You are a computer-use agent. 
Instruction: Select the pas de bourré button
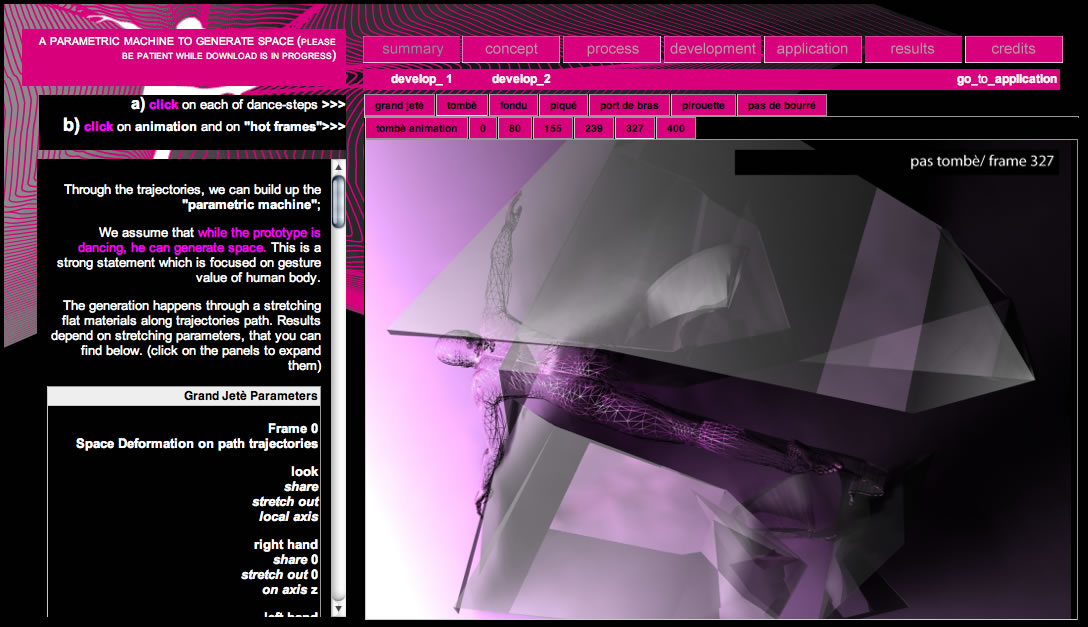tap(781, 105)
